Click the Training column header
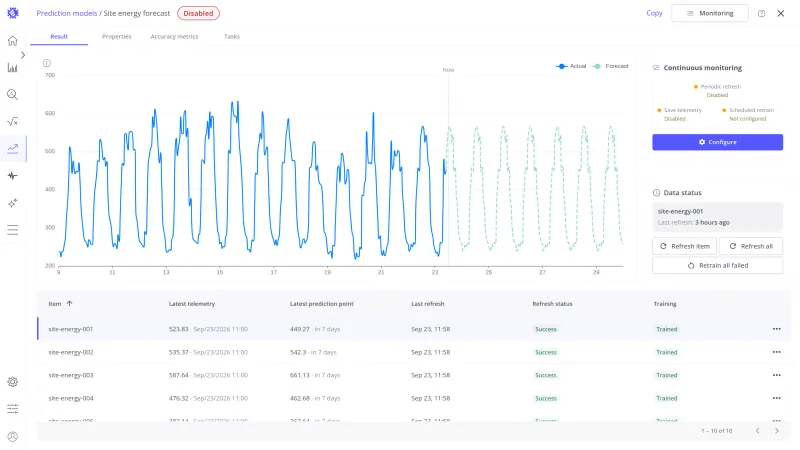This screenshot has width=800, height=450. click(x=665, y=304)
